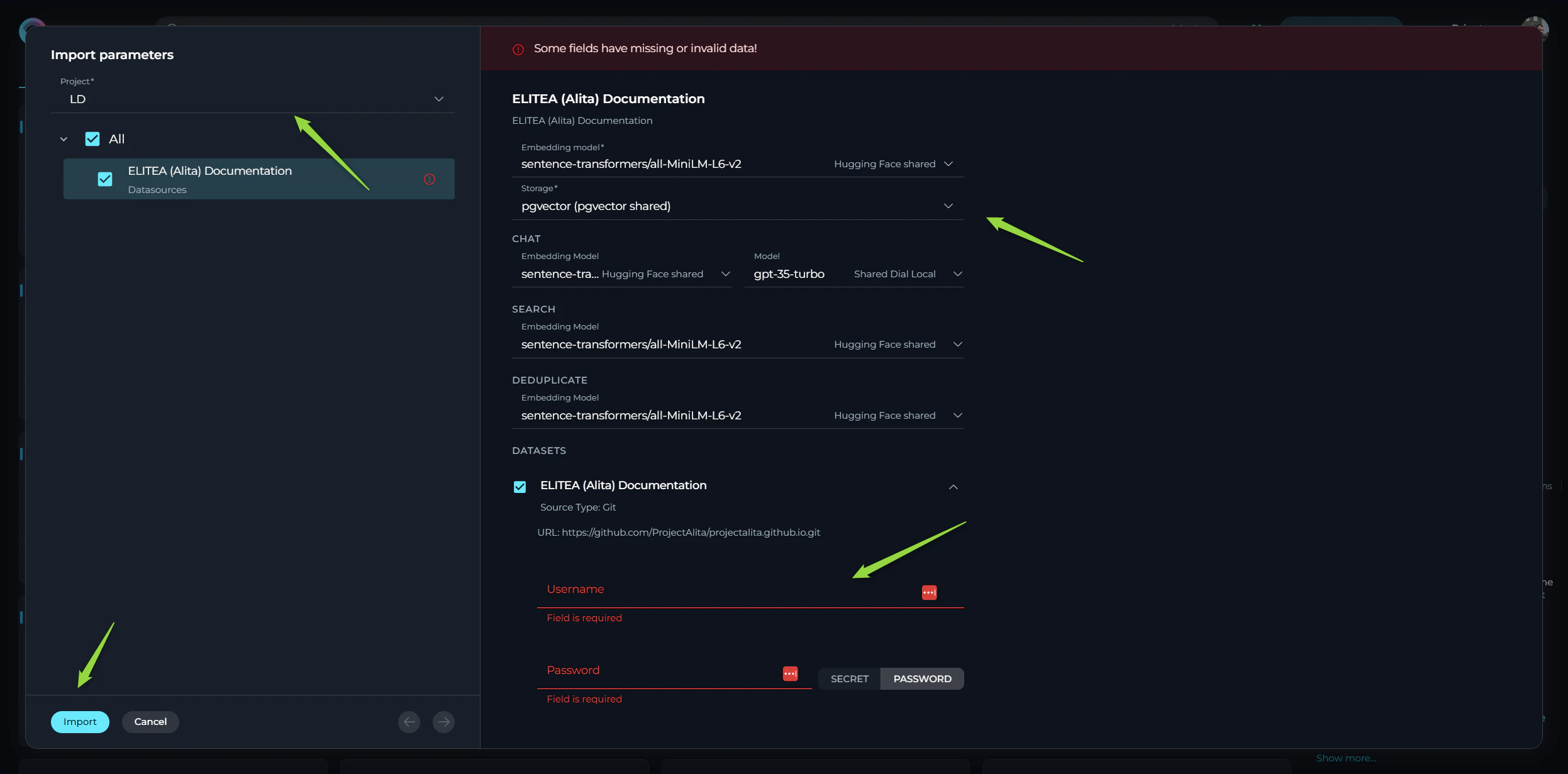This screenshot has width=1568, height=774.
Task: Open the CHAT Embedding Model dropdown
Action: point(622,274)
